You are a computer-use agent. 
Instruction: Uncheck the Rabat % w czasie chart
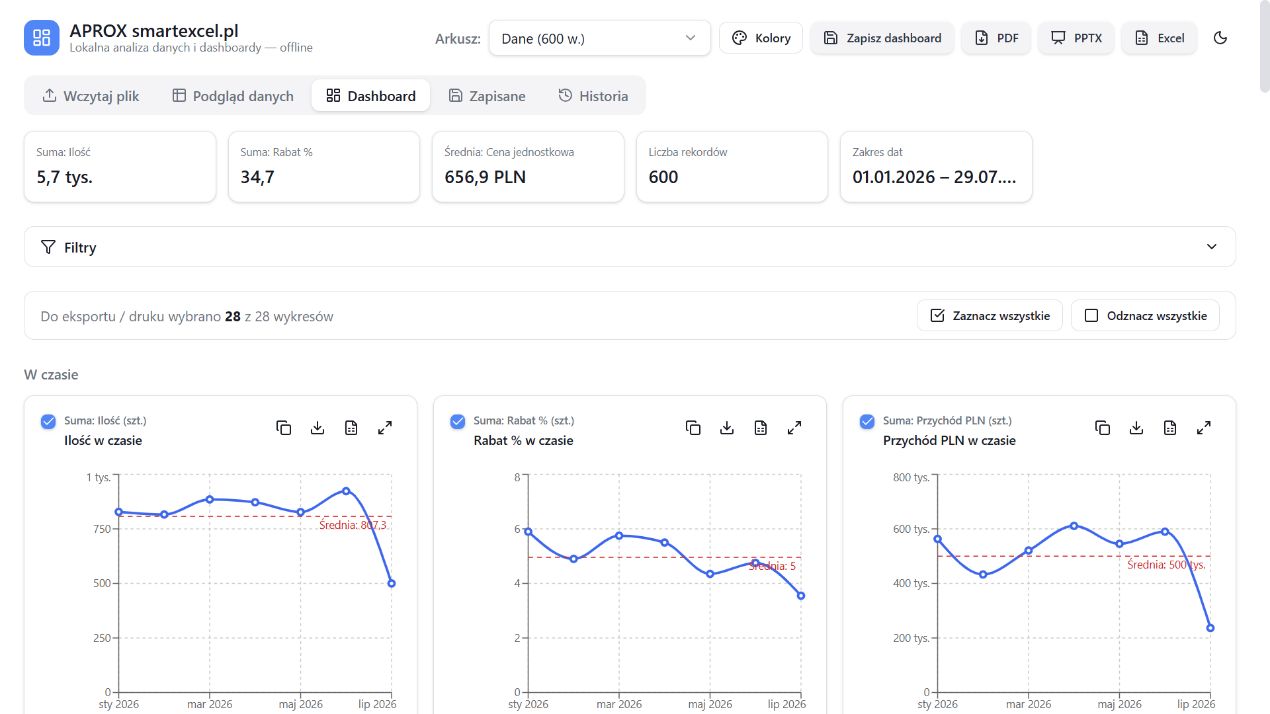click(x=458, y=422)
